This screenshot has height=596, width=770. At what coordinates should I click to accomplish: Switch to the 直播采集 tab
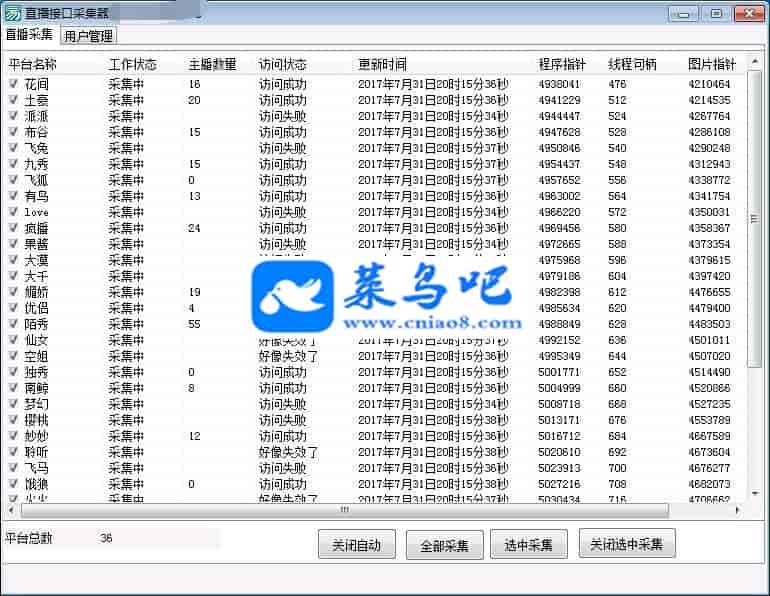(x=29, y=34)
